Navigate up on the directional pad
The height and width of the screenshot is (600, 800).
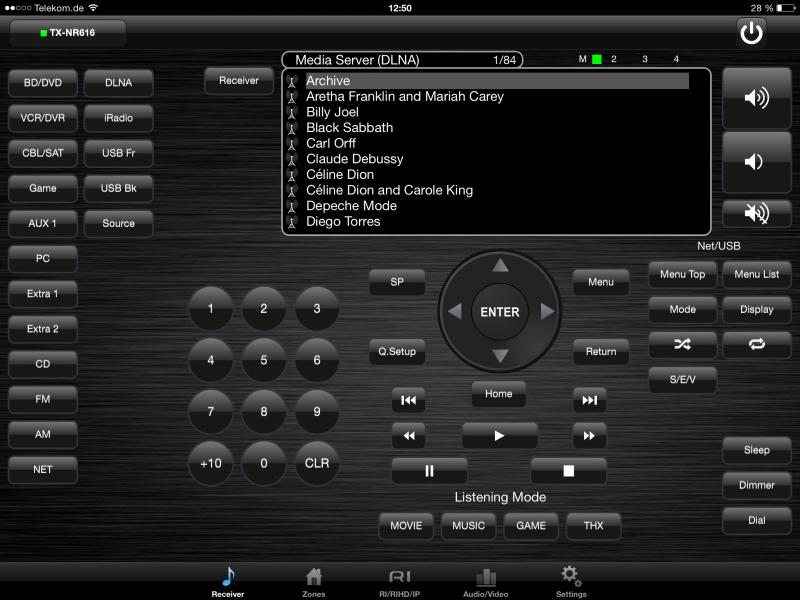[500, 265]
